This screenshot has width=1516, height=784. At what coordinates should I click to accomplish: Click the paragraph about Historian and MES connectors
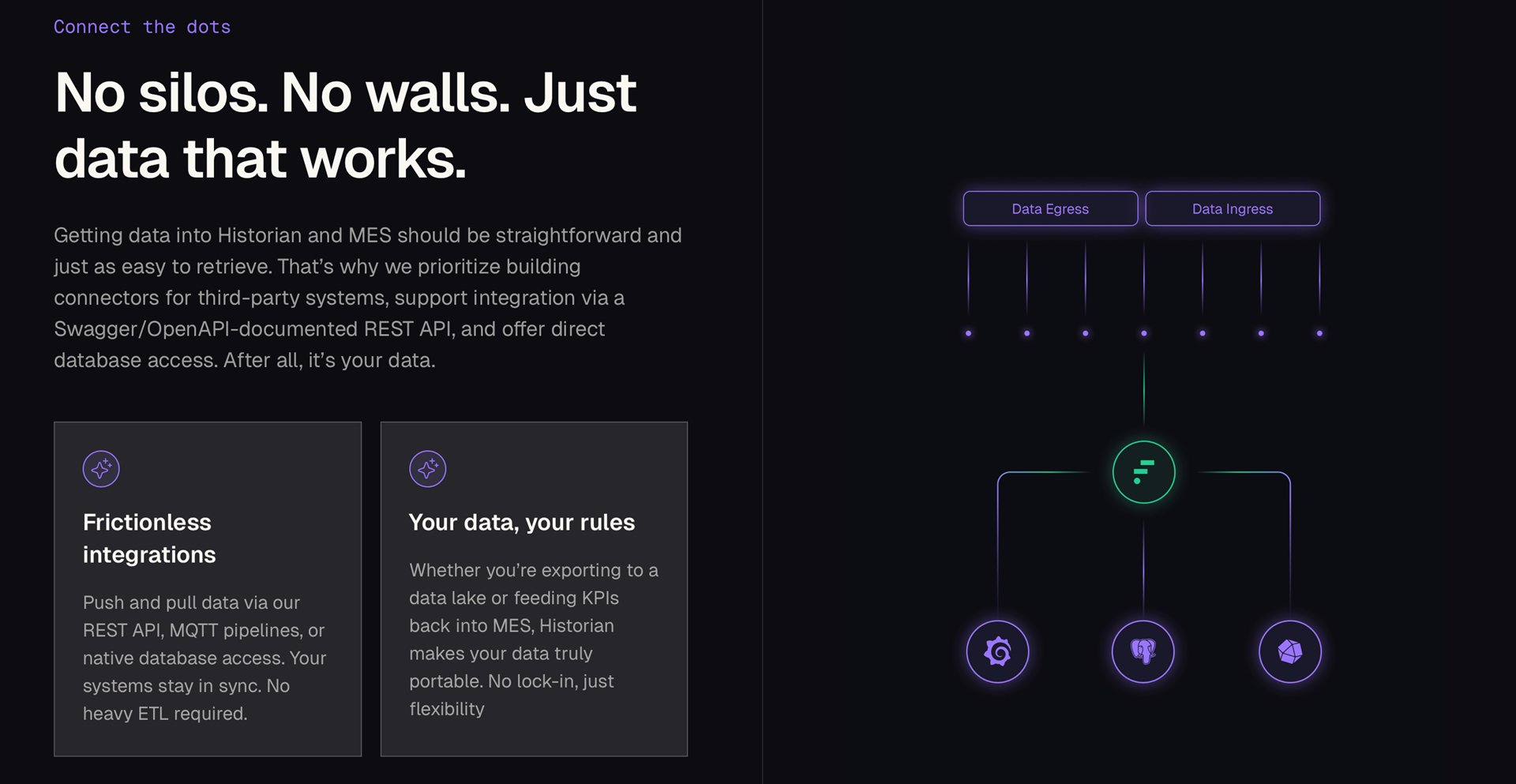coord(368,298)
